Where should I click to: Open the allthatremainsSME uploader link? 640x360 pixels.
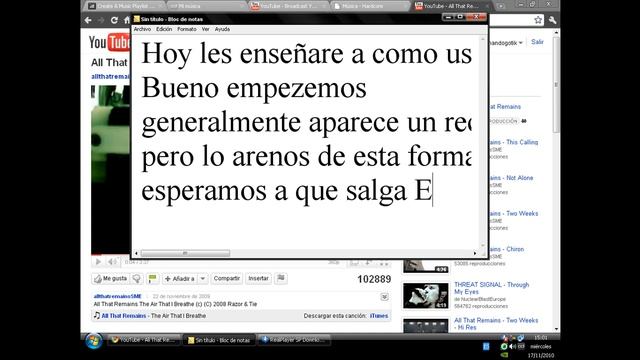[x=118, y=296]
